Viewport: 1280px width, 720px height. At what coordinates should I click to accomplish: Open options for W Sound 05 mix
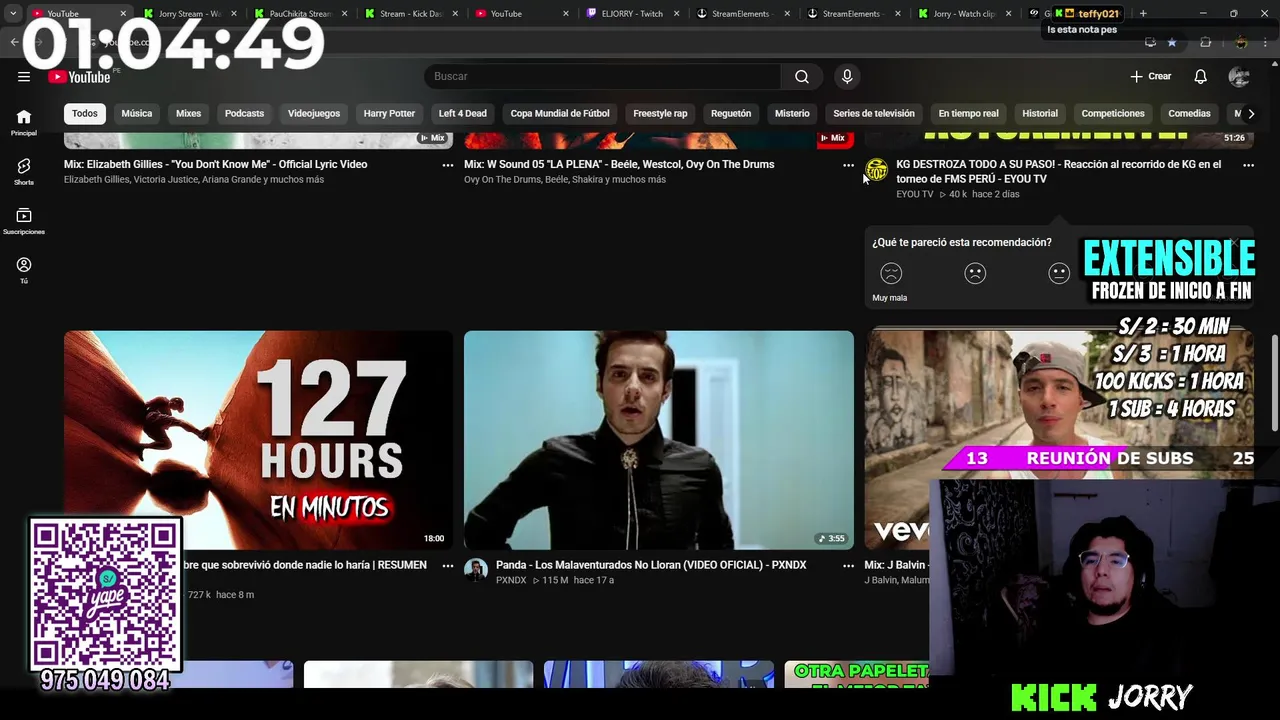[x=848, y=165]
